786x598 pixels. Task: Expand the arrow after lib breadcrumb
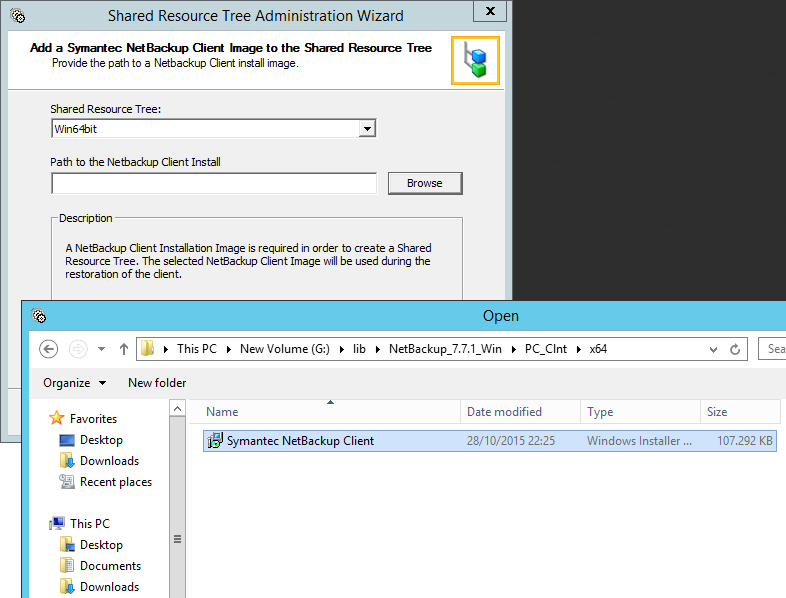coord(377,349)
